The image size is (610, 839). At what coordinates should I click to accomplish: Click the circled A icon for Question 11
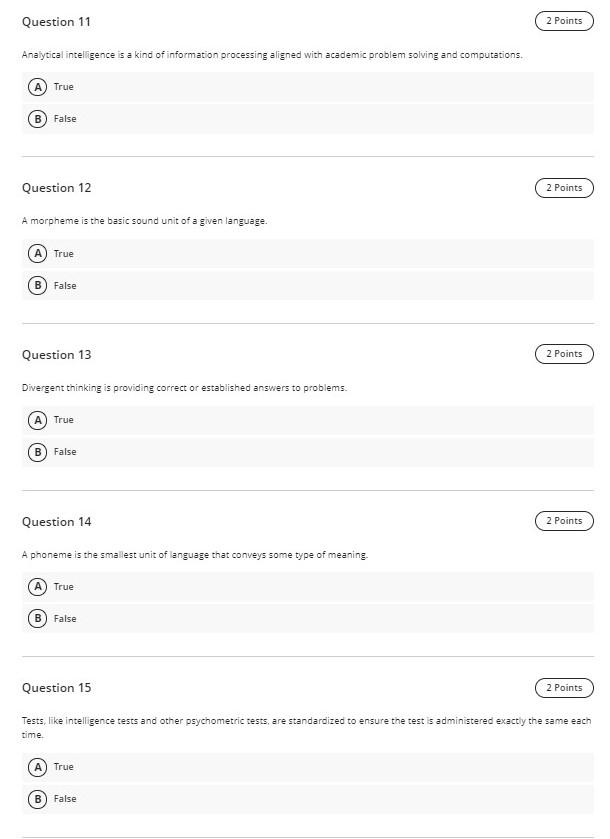[38, 87]
